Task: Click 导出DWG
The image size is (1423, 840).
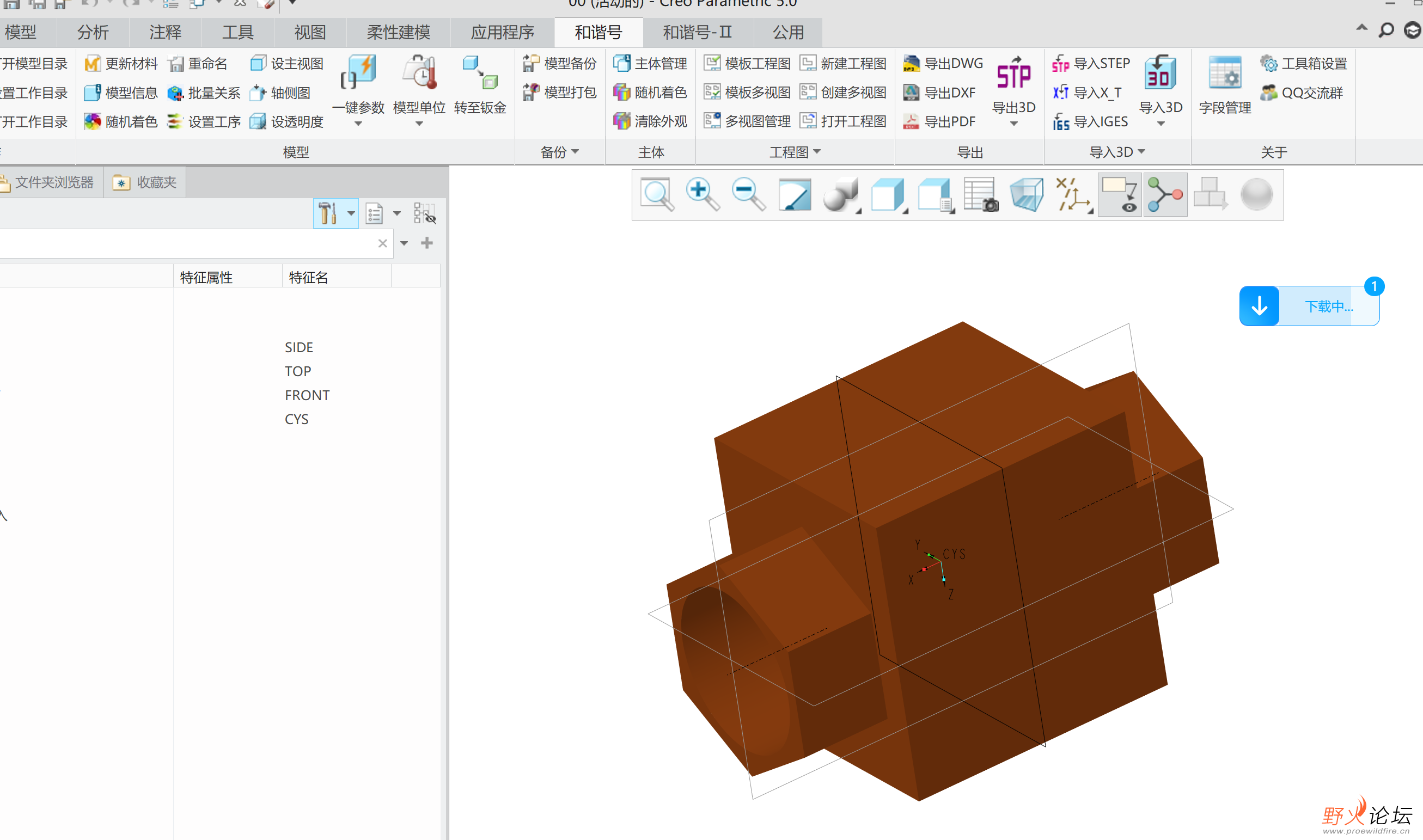Action: click(x=943, y=63)
